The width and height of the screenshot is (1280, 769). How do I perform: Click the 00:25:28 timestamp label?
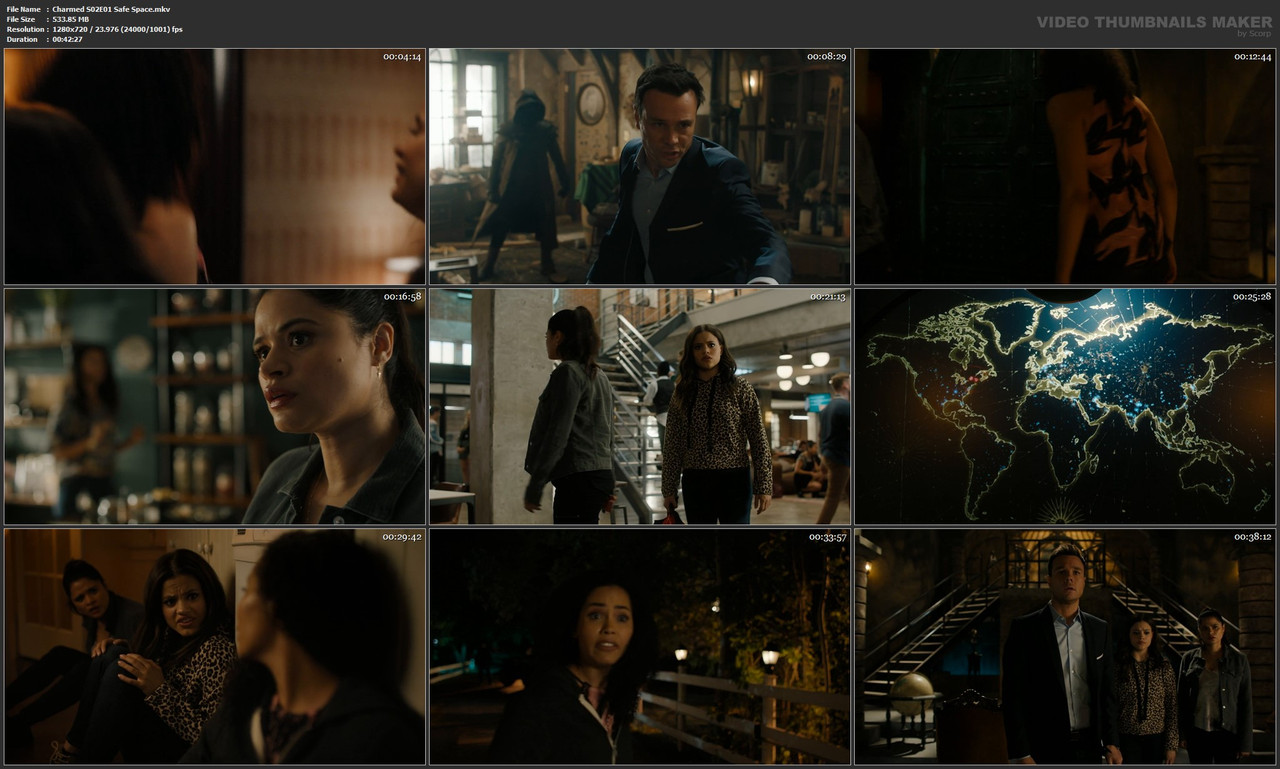pyautogui.click(x=1252, y=297)
